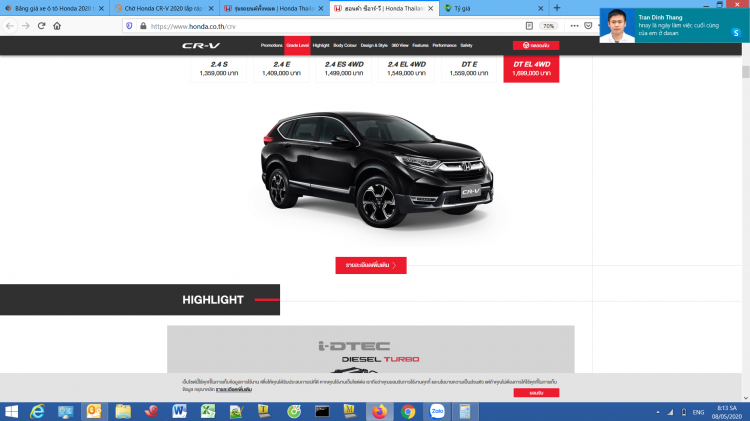Viewport: 750px width, 421px height.
Task: Select the DT E grade
Action: coord(469,68)
